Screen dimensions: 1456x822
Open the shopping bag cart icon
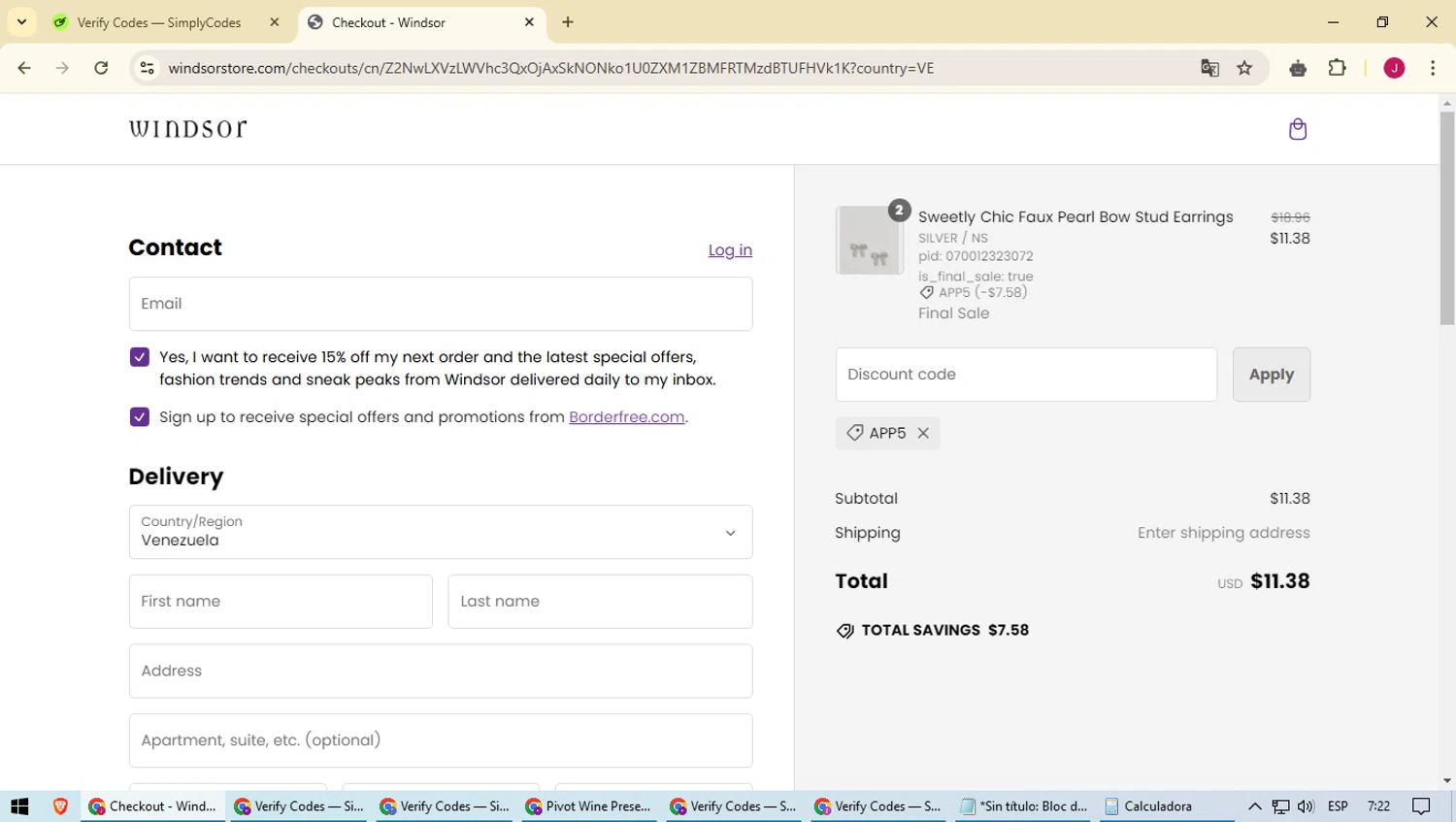(x=1298, y=129)
